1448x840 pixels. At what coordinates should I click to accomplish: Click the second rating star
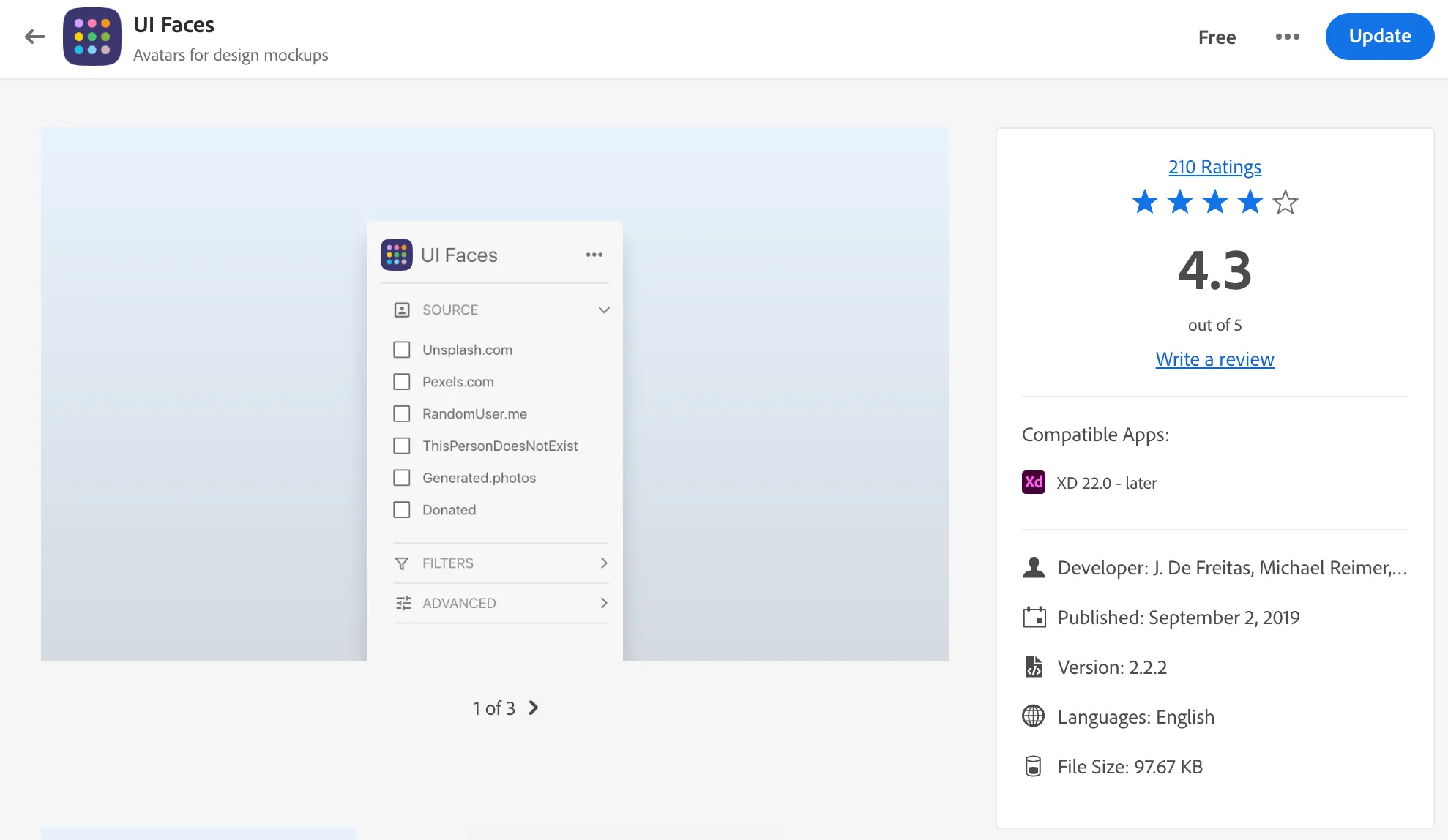[1180, 202]
